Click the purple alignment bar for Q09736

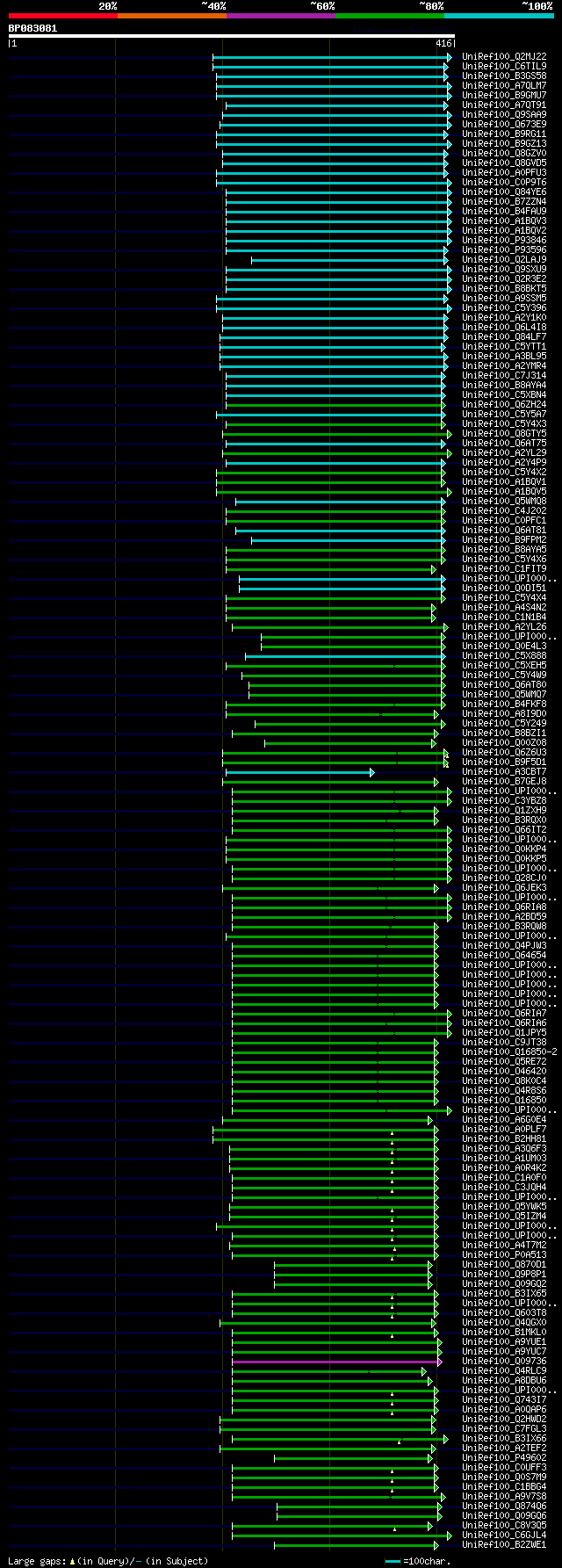click(x=335, y=1362)
